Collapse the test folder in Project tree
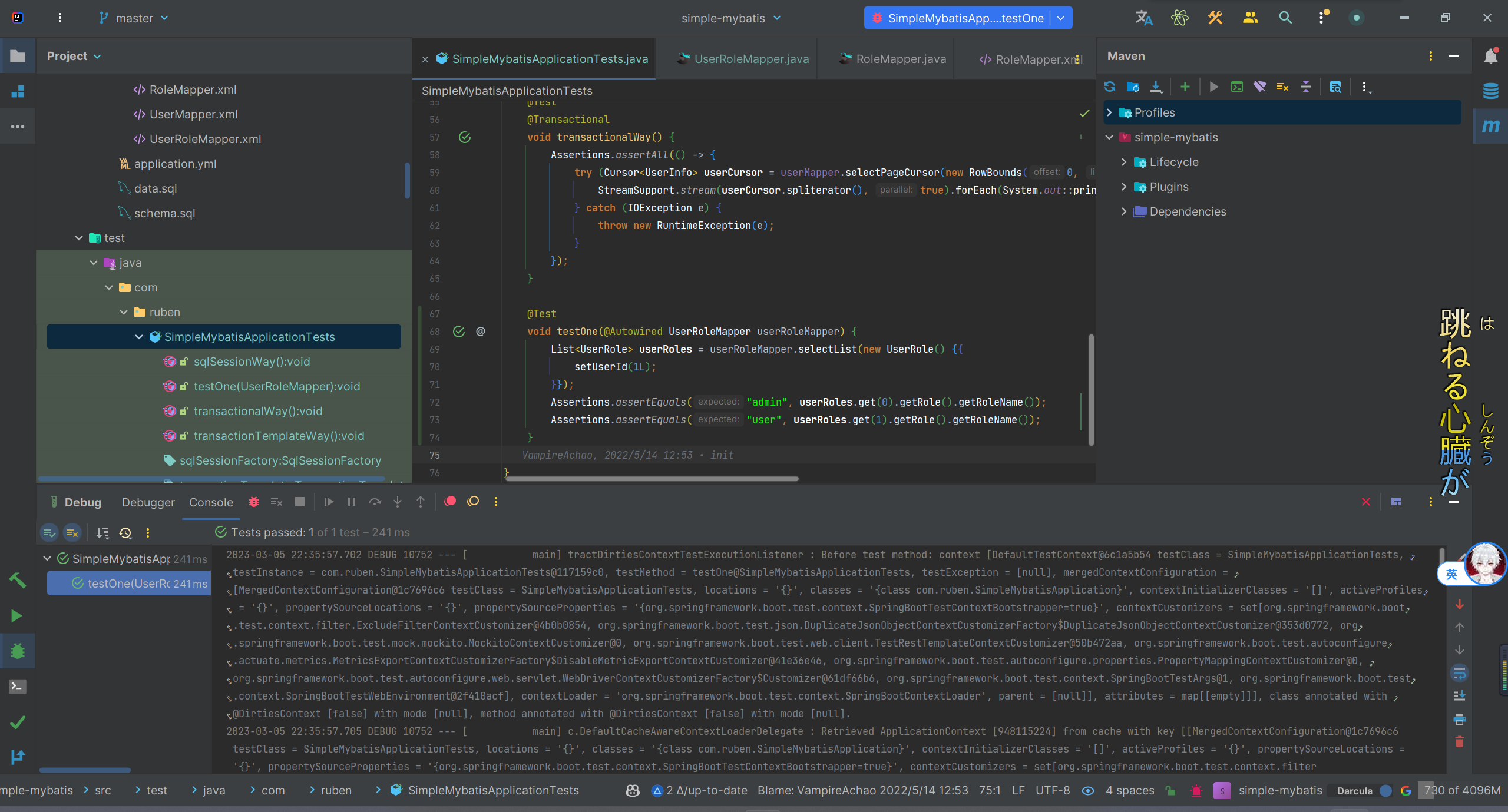The height and width of the screenshot is (812, 1508). click(x=79, y=238)
